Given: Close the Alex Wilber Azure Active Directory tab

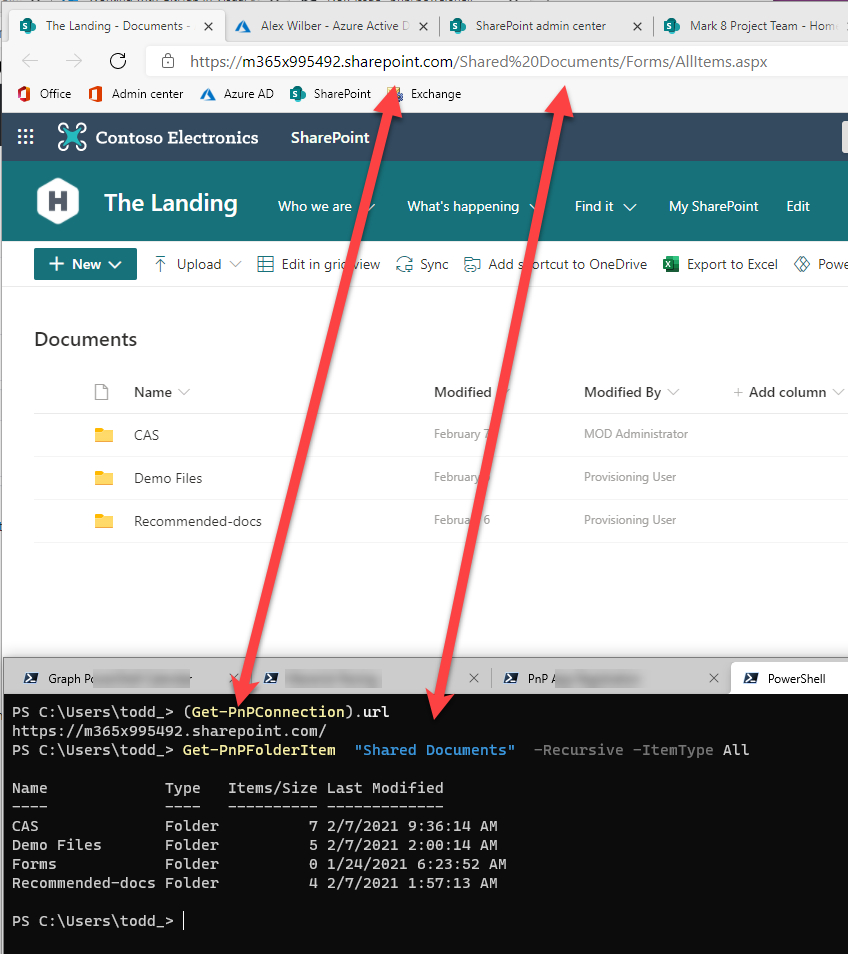Looking at the screenshot, I should pos(423,26).
